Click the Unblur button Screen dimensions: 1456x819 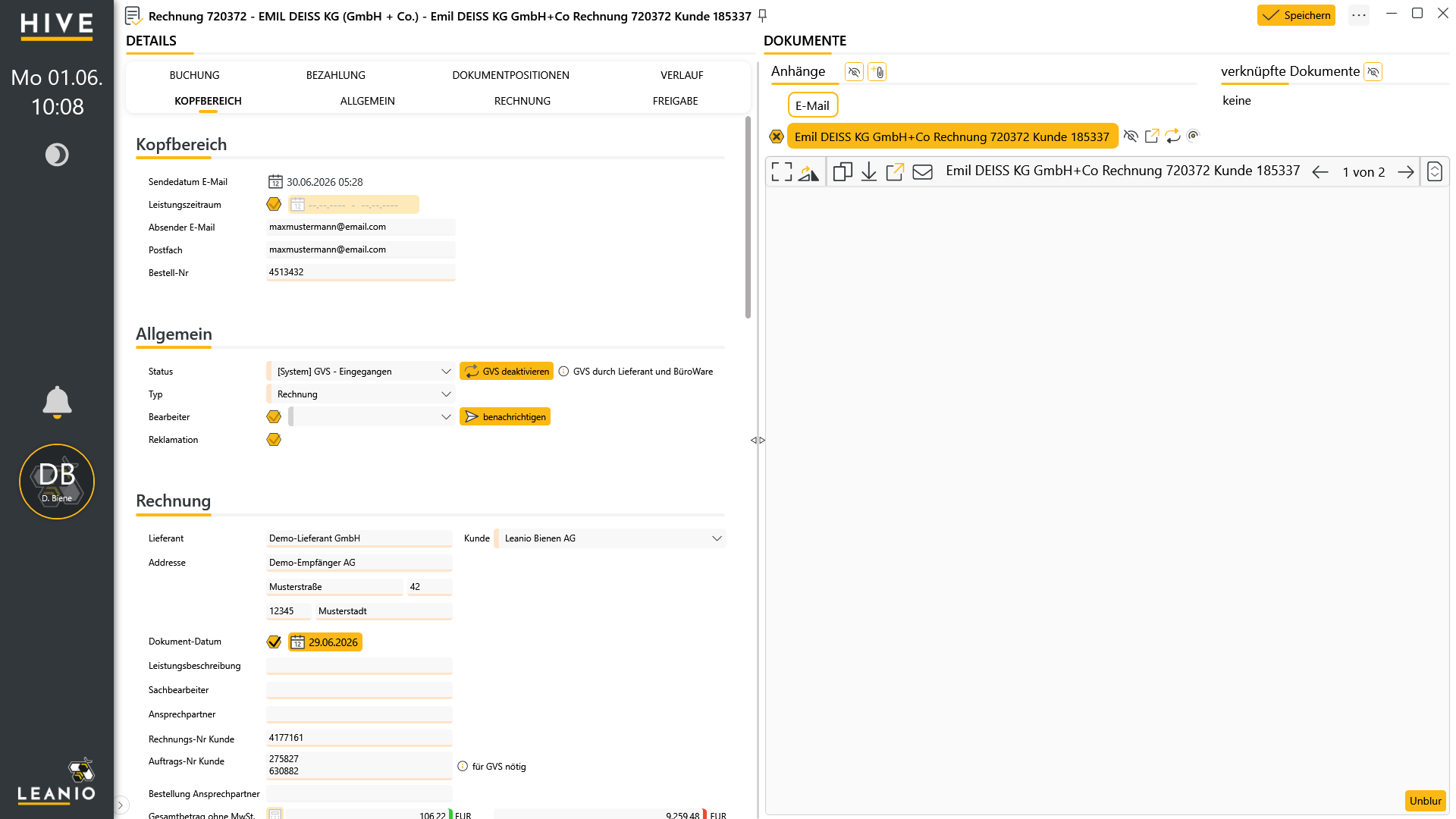click(x=1426, y=801)
